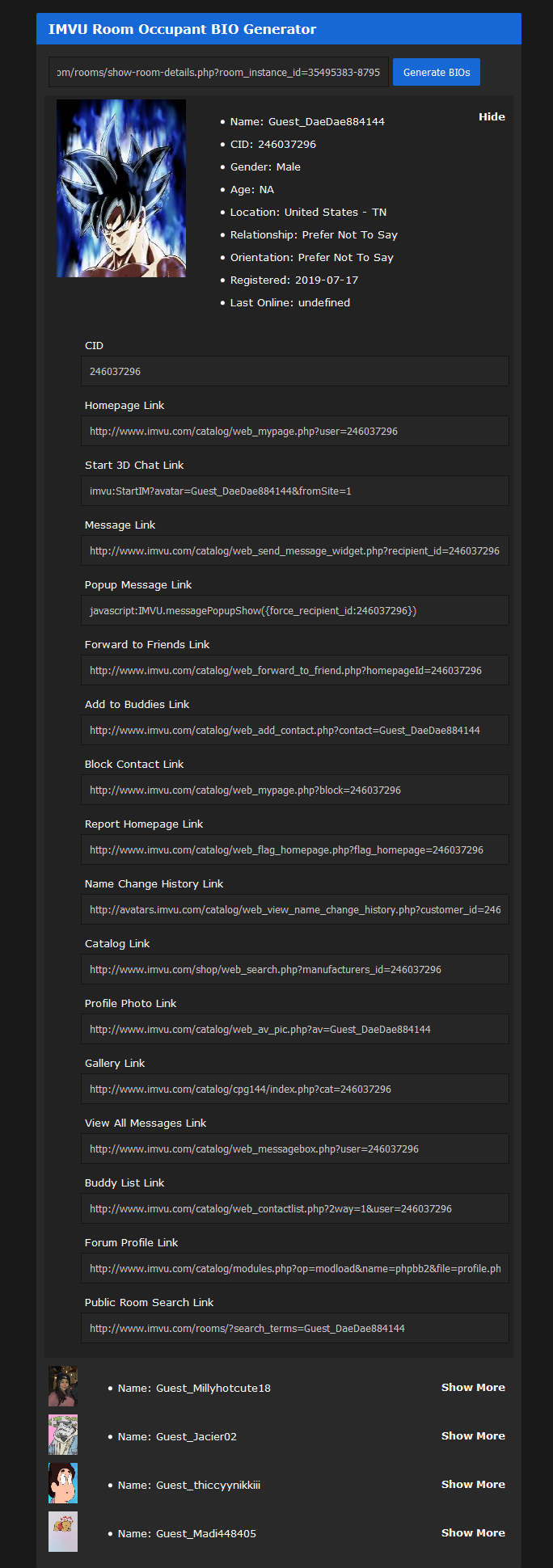This screenshot has width=553, height=1568.
Task: Click the room URL input field
Action: tap(218, 72)
